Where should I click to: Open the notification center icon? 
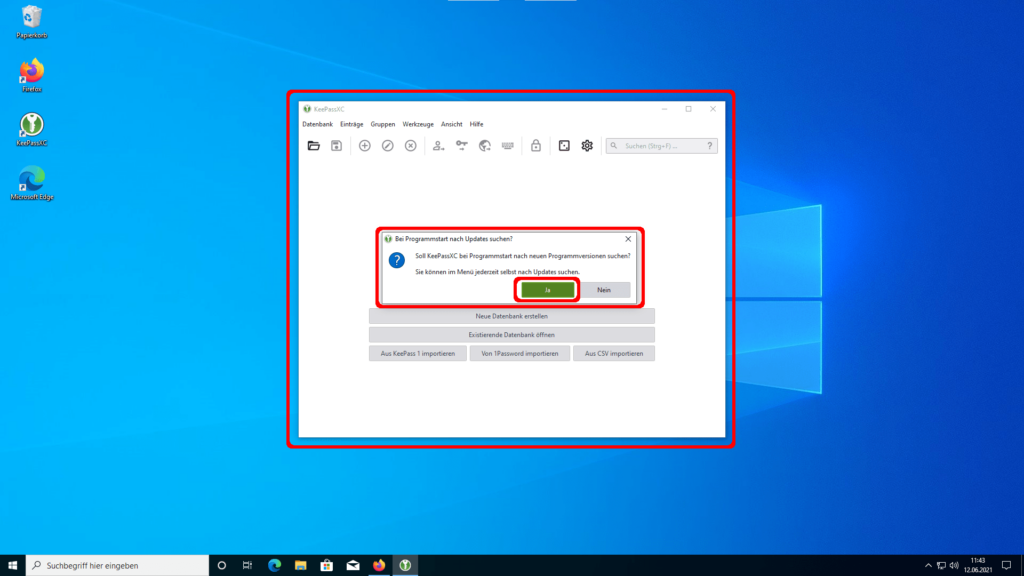[x=1006, y=566]
